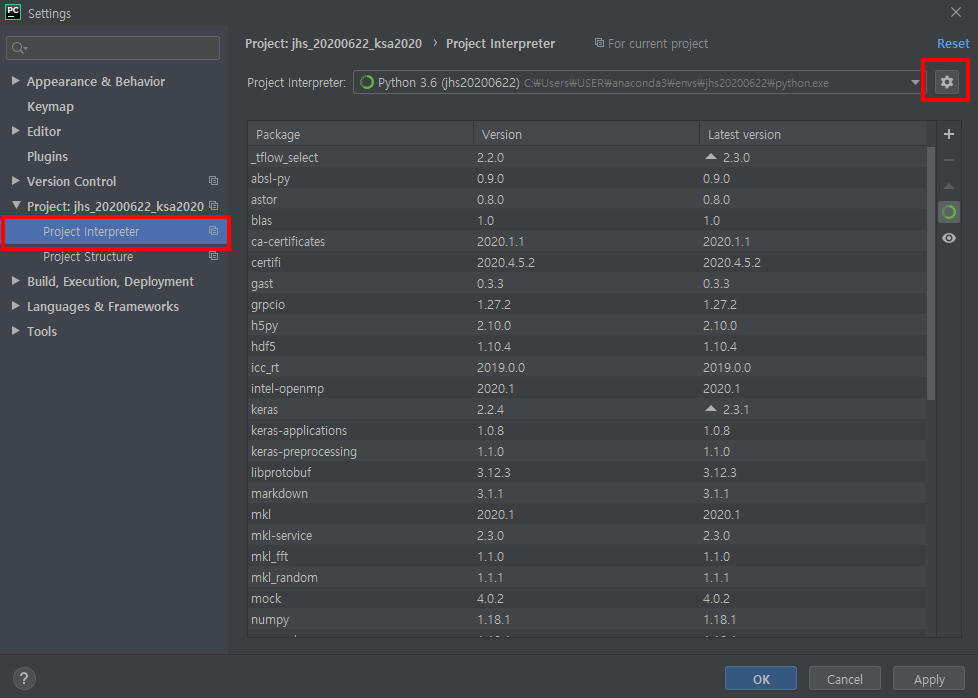Sort by the Package column header
Screen dimensions: 978x698
361,134
